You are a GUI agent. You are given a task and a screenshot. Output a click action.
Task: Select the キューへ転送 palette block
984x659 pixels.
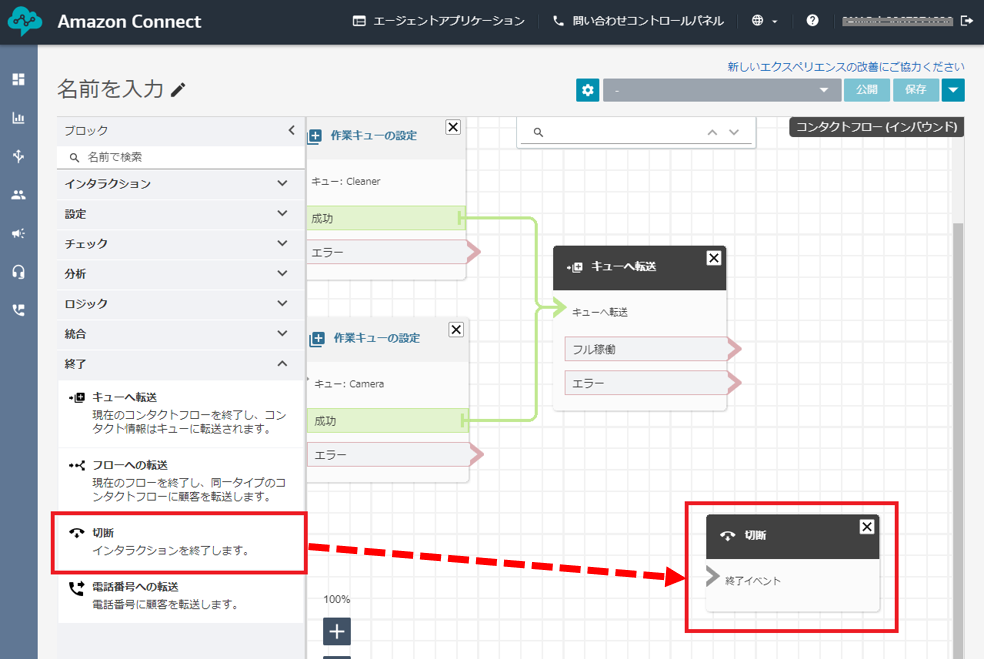(181, 413)
